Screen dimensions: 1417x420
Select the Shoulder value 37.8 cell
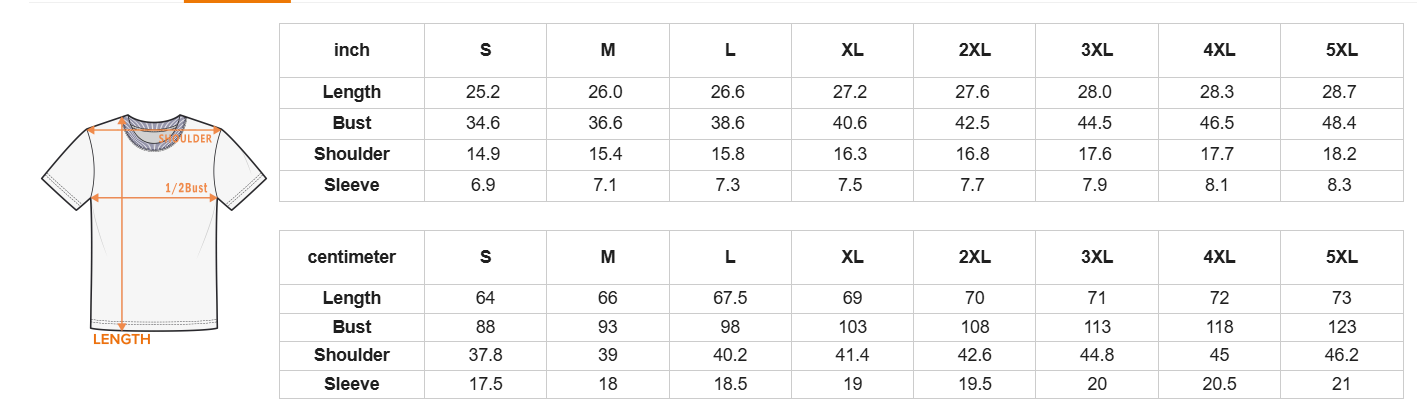485,355
